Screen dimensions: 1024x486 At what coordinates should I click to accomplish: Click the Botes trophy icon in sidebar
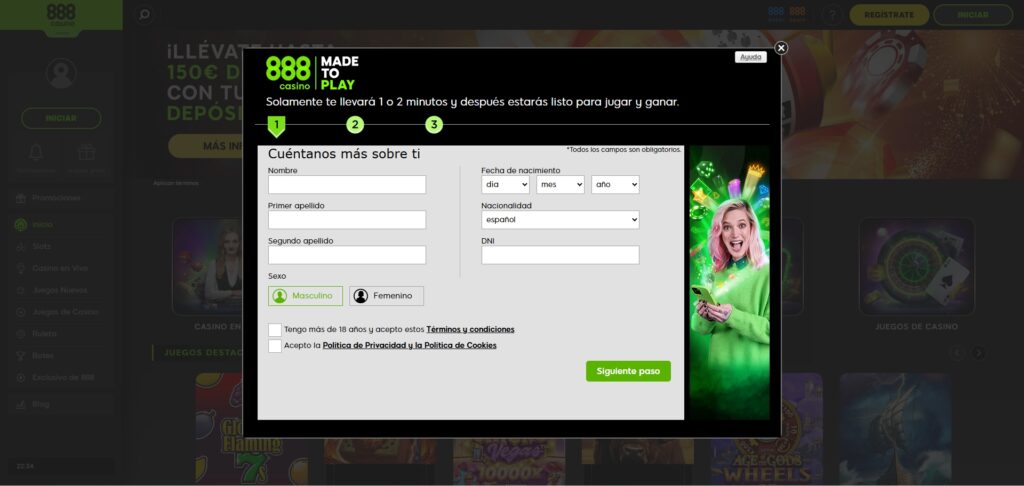click(20, 356)
